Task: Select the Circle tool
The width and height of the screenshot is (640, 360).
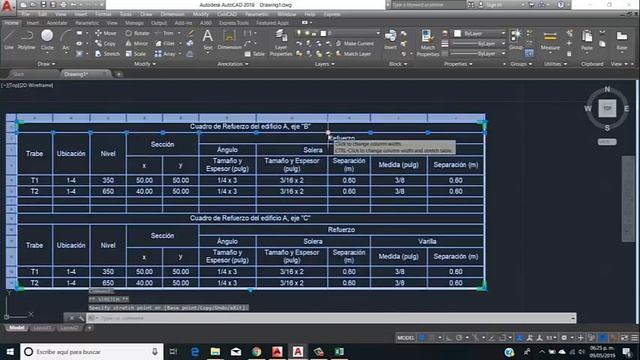Action: pos(47,40)
